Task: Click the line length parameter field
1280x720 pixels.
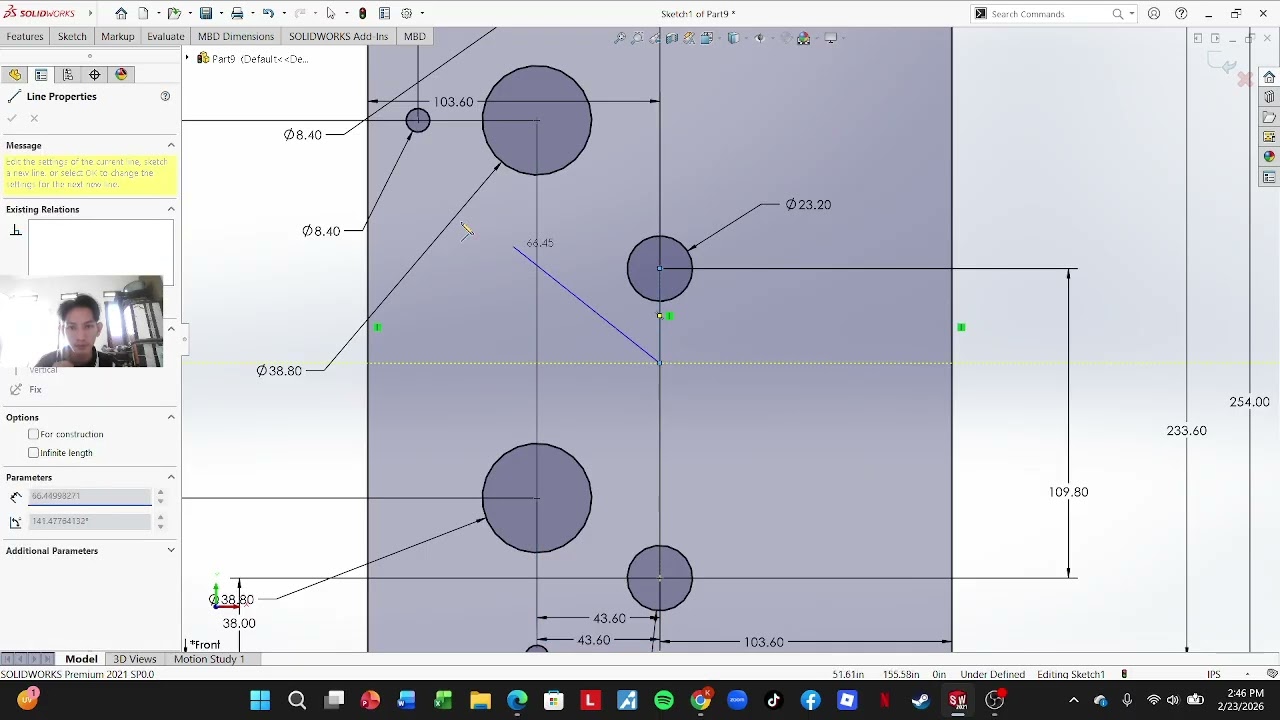Action: (90, 496)
